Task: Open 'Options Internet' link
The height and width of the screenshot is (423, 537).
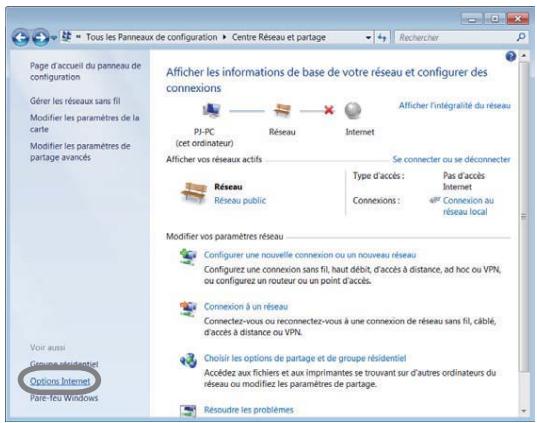Action: [x=60, y=381]
